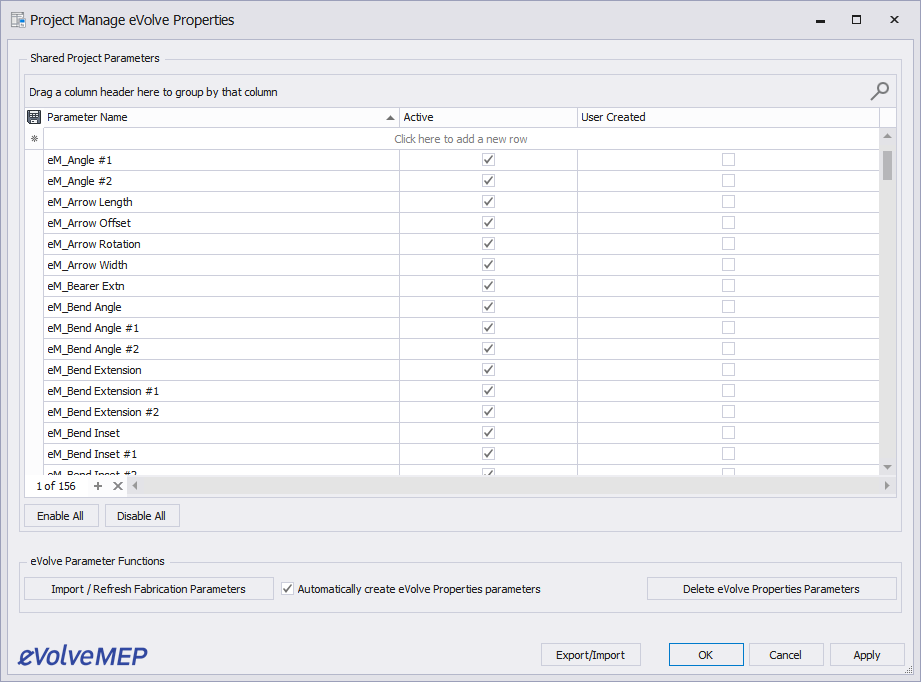Screen dimensions: 921x682
Task: Select the eM_Angle #1 row name
Action: coord(80,160)
